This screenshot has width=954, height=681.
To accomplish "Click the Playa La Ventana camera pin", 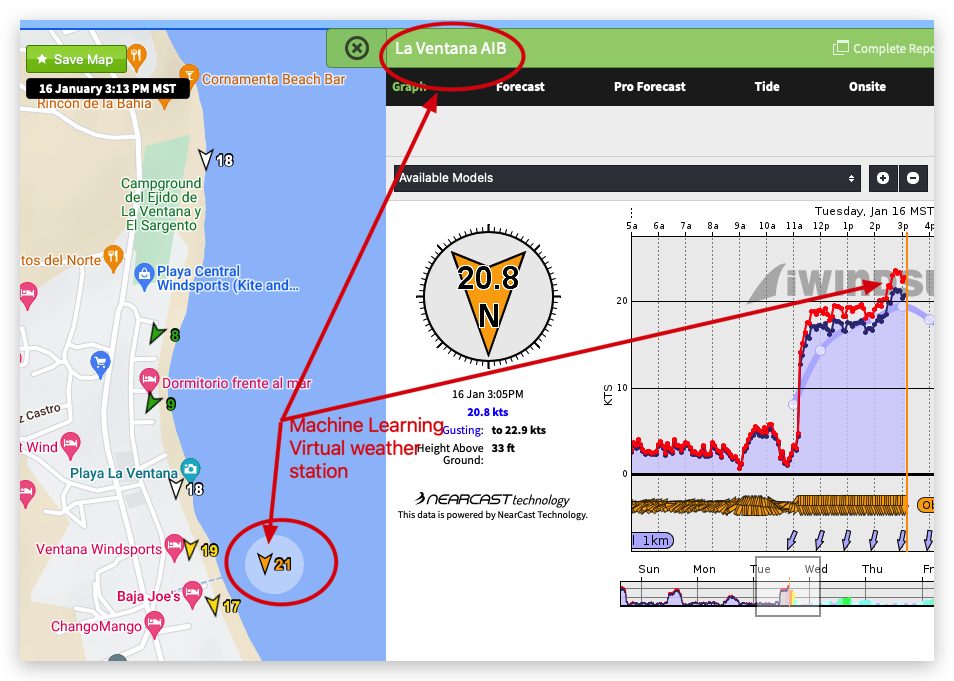I will 190,469.
